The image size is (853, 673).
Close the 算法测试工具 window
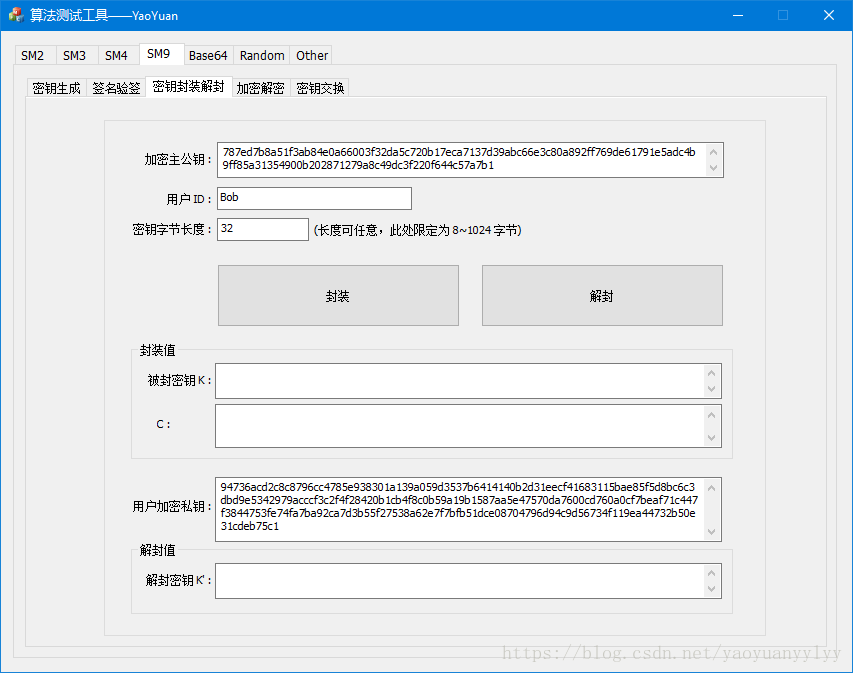[829, 15]
